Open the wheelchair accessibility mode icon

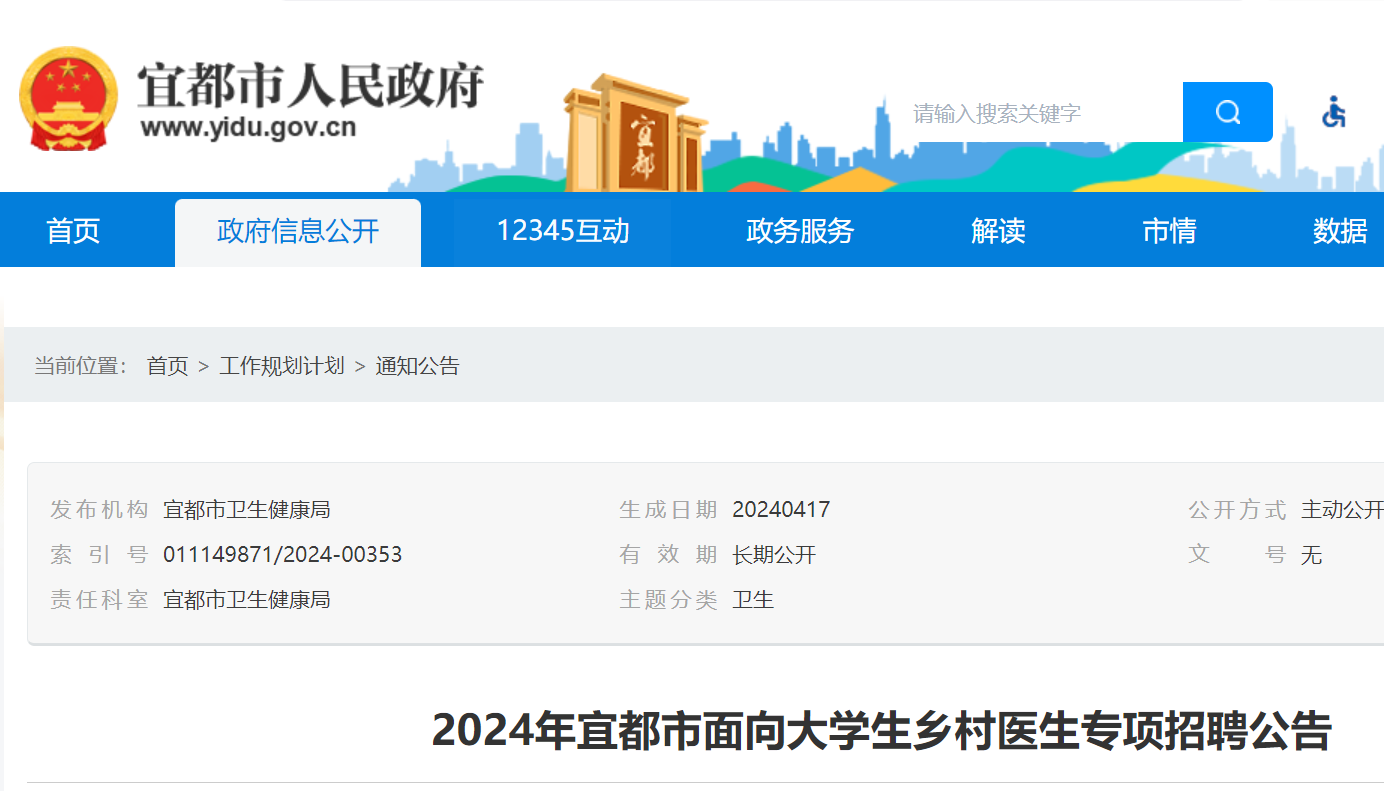click(1333, 112)
